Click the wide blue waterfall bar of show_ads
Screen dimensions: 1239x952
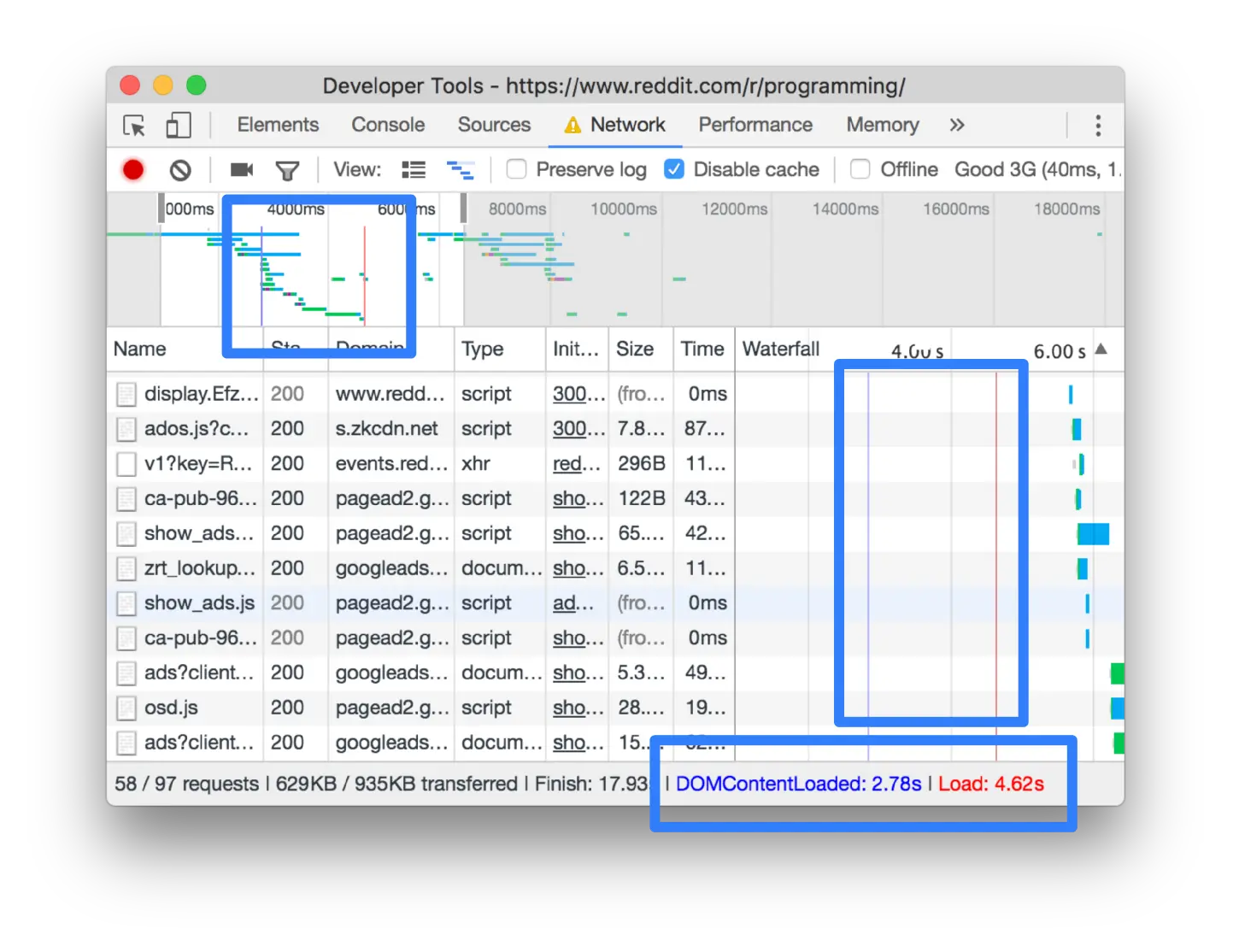click(x=1093, y=534)
